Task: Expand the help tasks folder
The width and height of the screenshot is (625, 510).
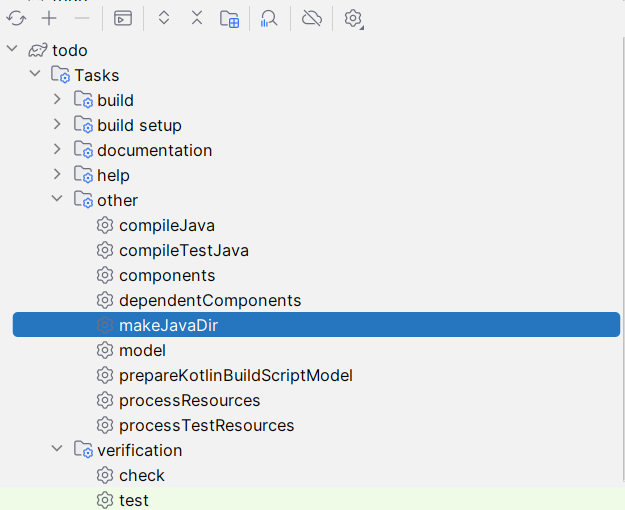Action: [57, 175]
